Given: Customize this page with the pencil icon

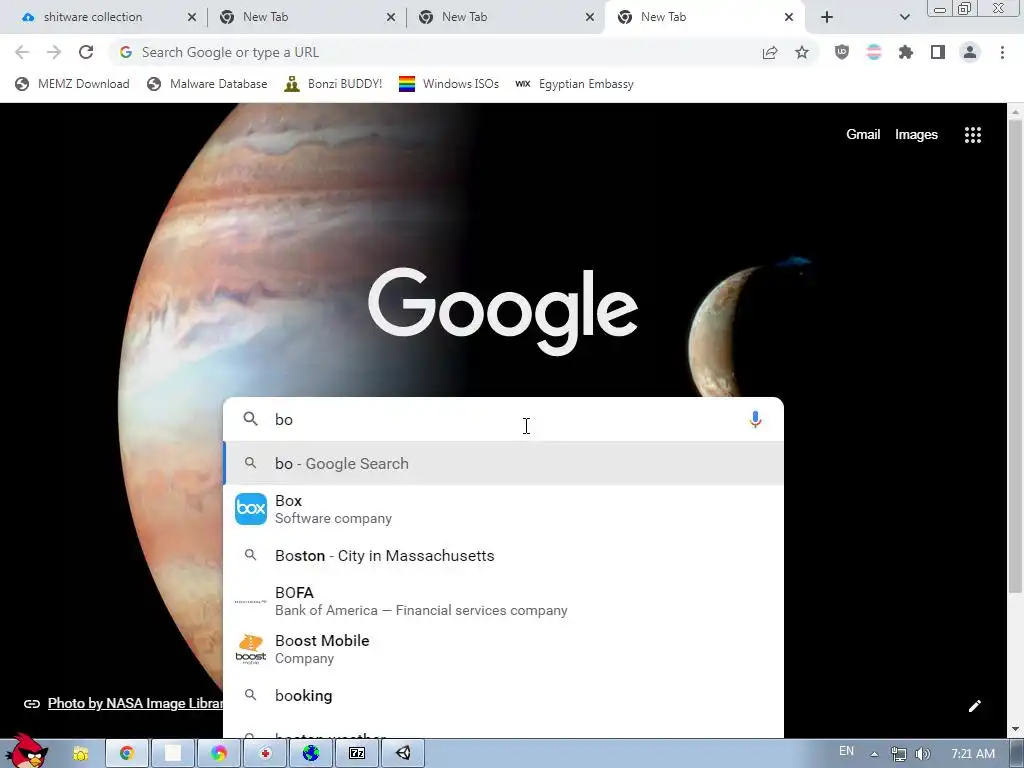Looking at the screenshot, I should click(974, 706).
